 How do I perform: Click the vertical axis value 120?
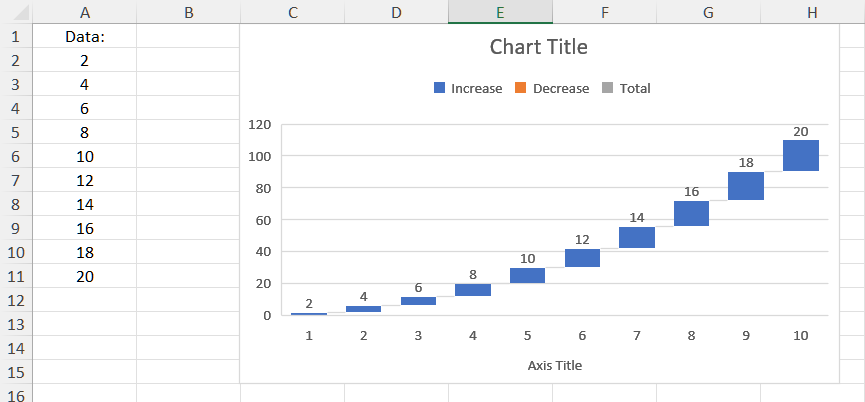click(x=260, y=124)
